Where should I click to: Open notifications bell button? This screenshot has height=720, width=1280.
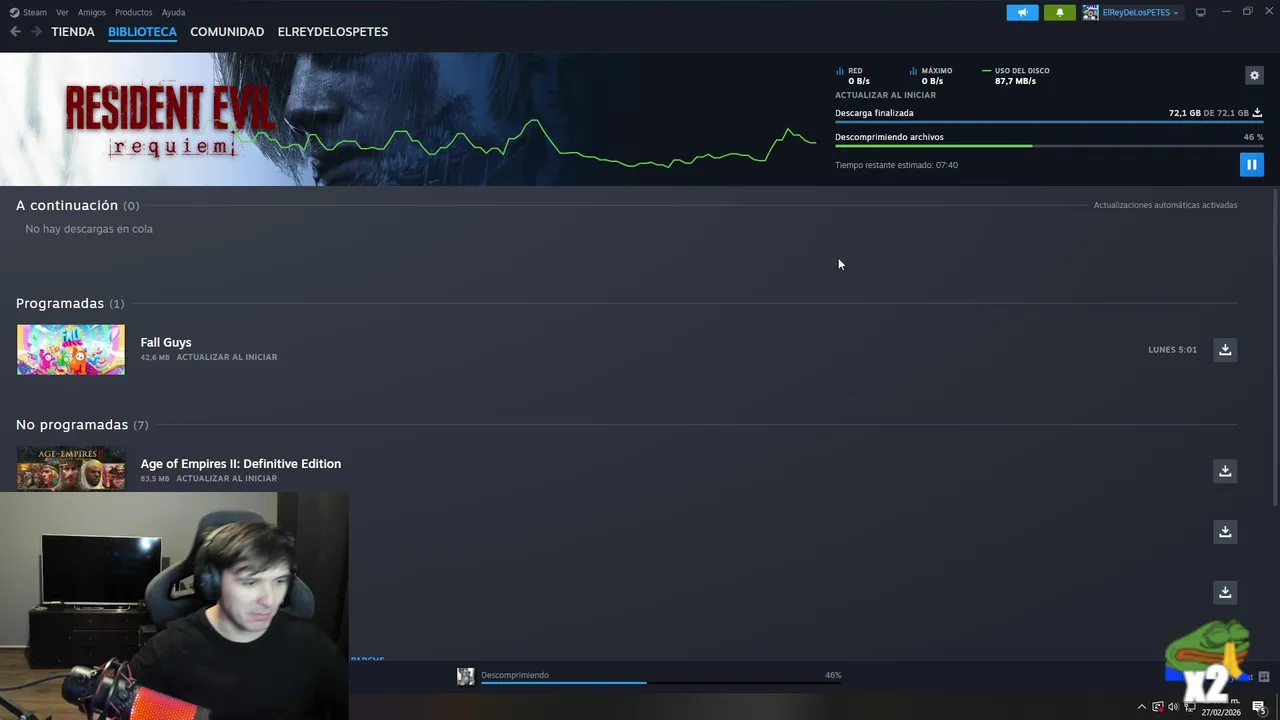coord(1060,12)
